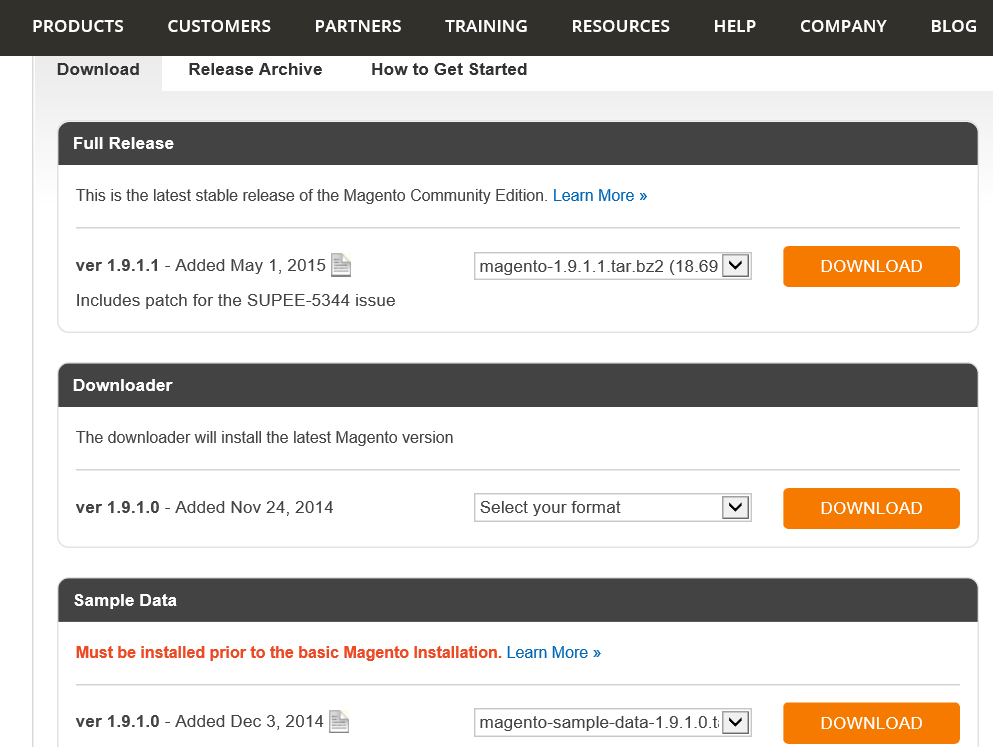This screenshot has width=993, height=747.
Task: Click 'This is the latest stable release' text
Action: (x=312, y=196)
